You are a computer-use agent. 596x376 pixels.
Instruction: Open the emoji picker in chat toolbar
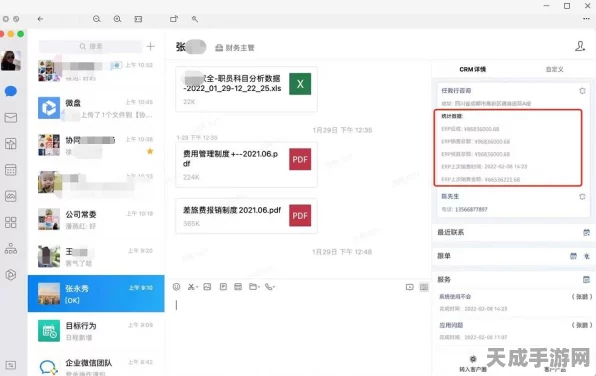coord(176,287)
